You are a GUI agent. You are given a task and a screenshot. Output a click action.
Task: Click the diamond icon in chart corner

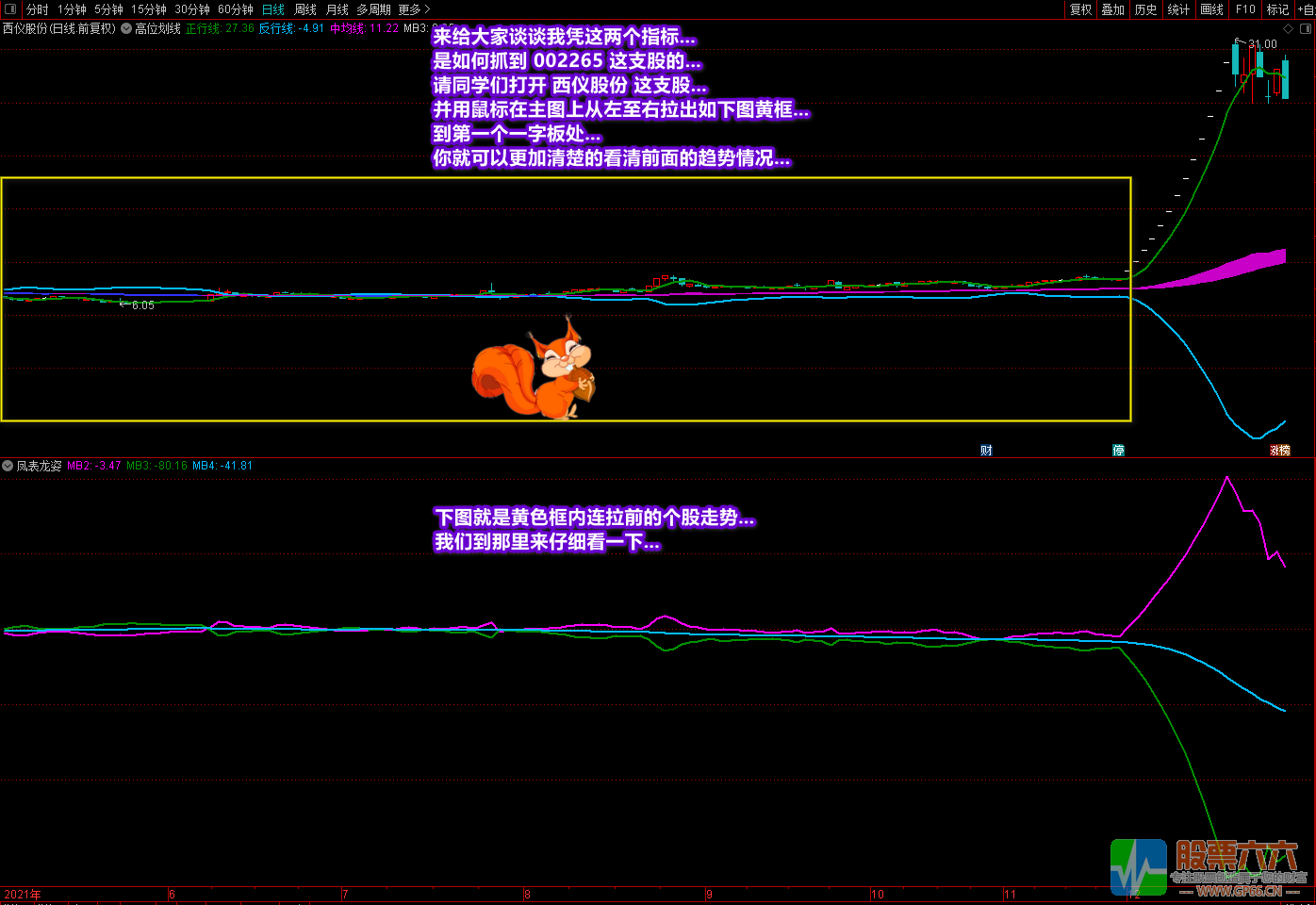tap(1289, 29)
